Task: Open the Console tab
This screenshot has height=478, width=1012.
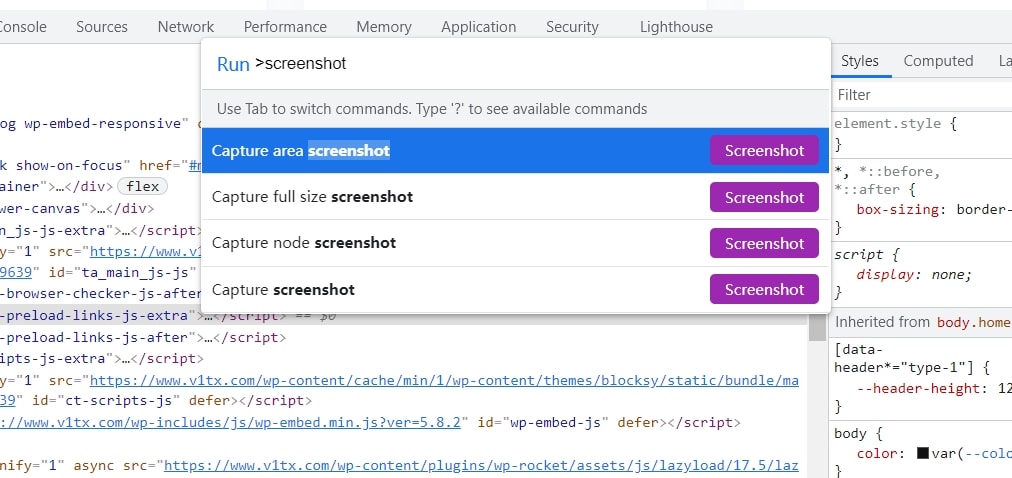Action: point(22,27)
